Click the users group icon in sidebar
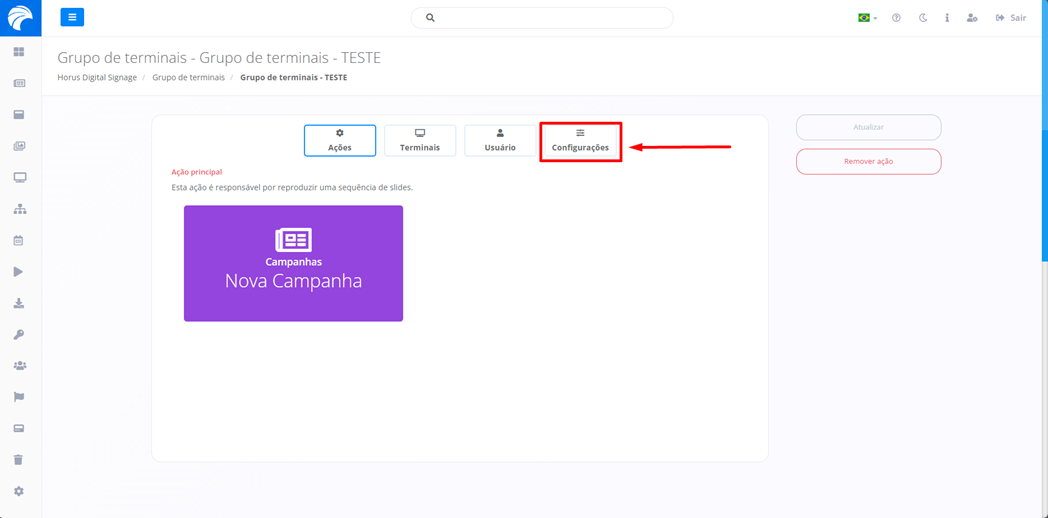1048x518 pixels. (x=19, y=366)
